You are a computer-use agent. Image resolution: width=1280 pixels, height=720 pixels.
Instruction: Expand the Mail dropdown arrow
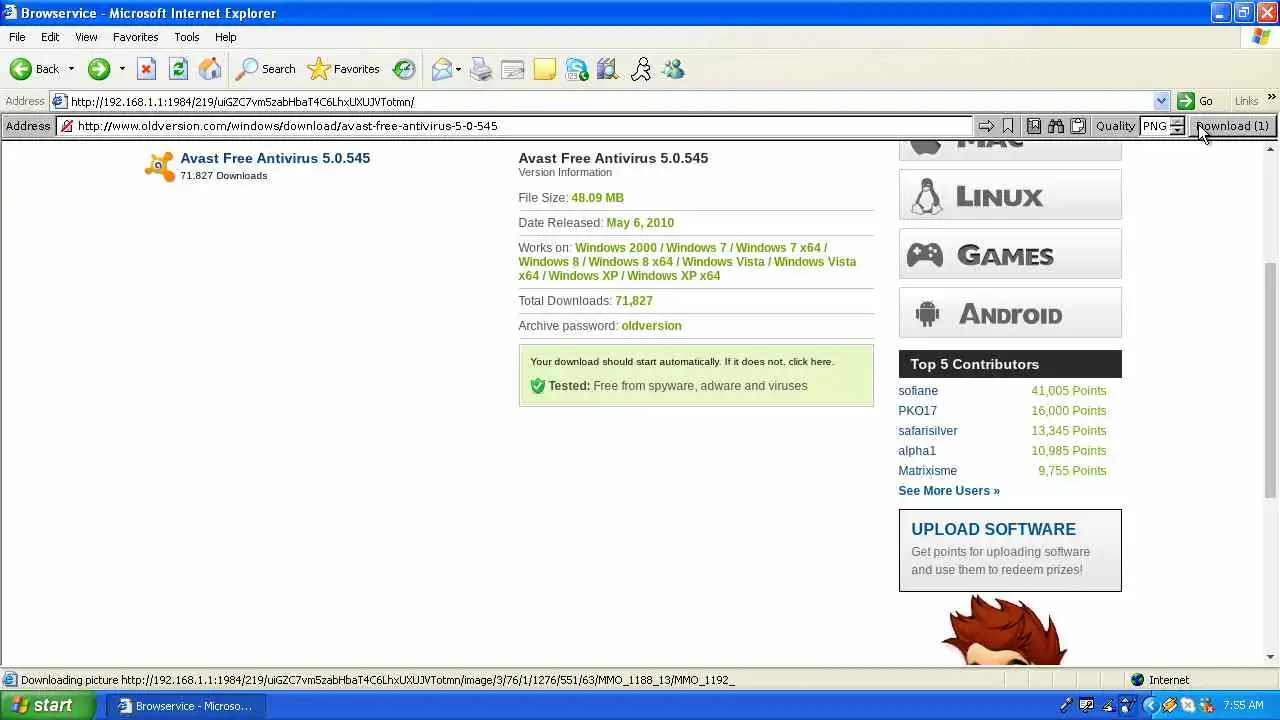459,69
